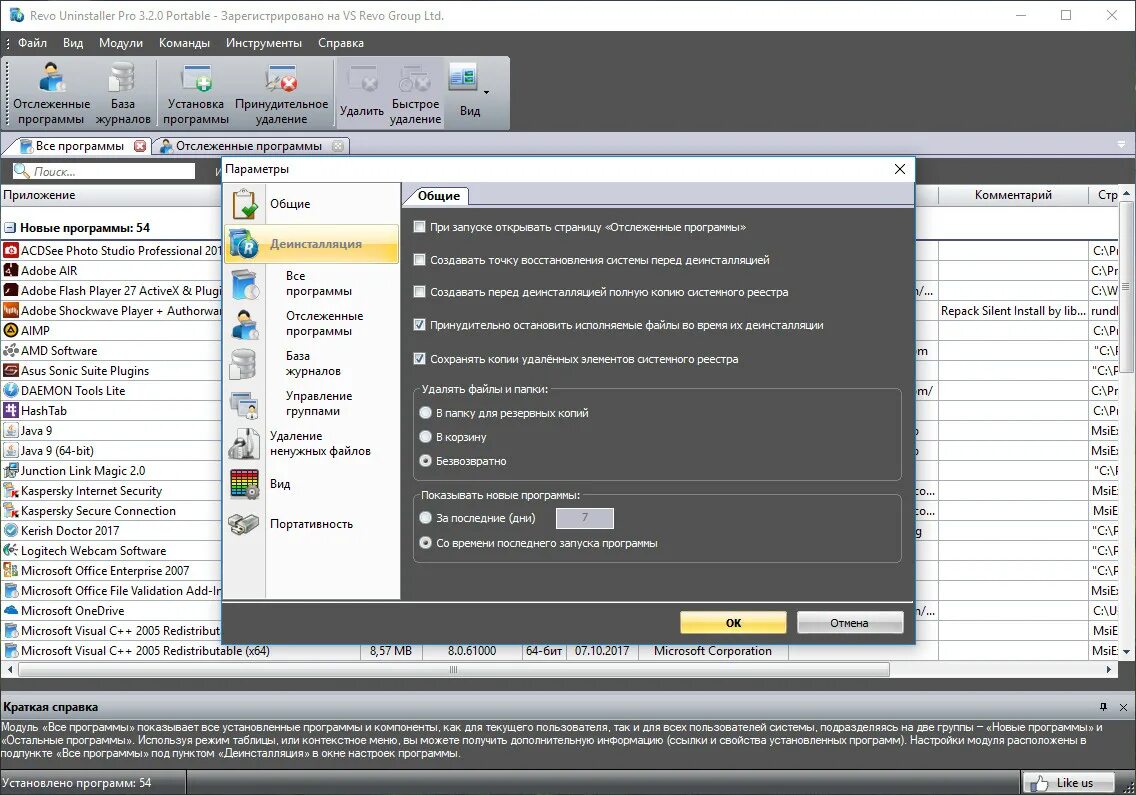The width and height of the screenshot is (1136, 795).
Task: Click the OK button
Action: (x=733, y=622)
